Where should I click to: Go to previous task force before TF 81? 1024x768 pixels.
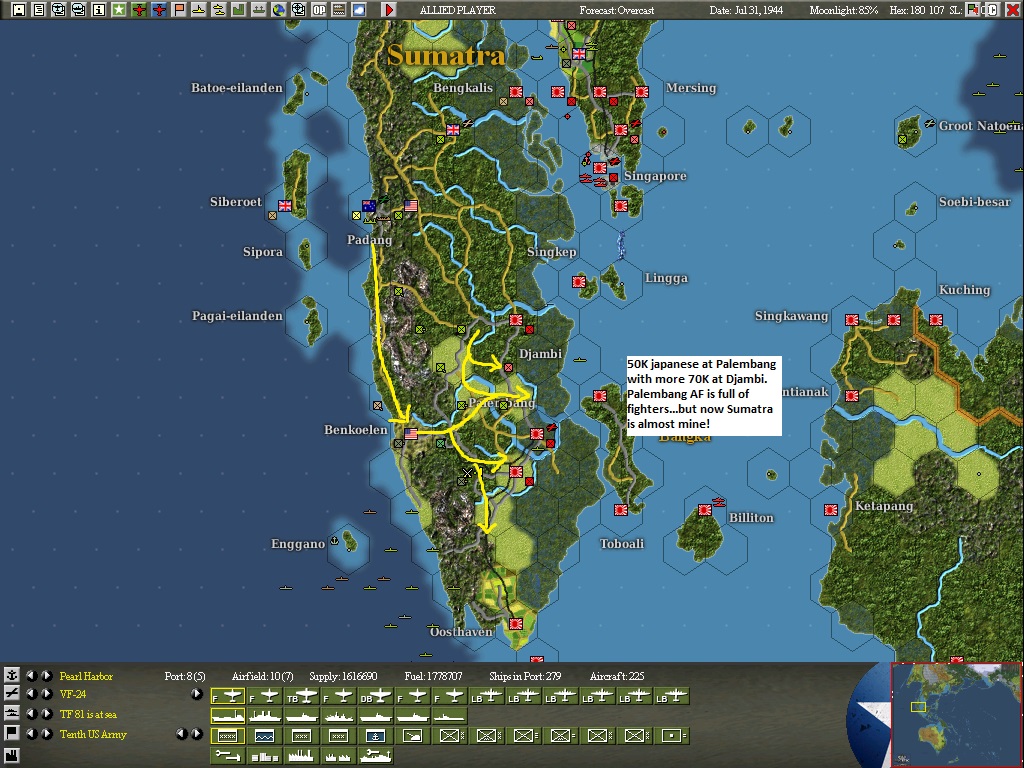[x=31, y=714]
